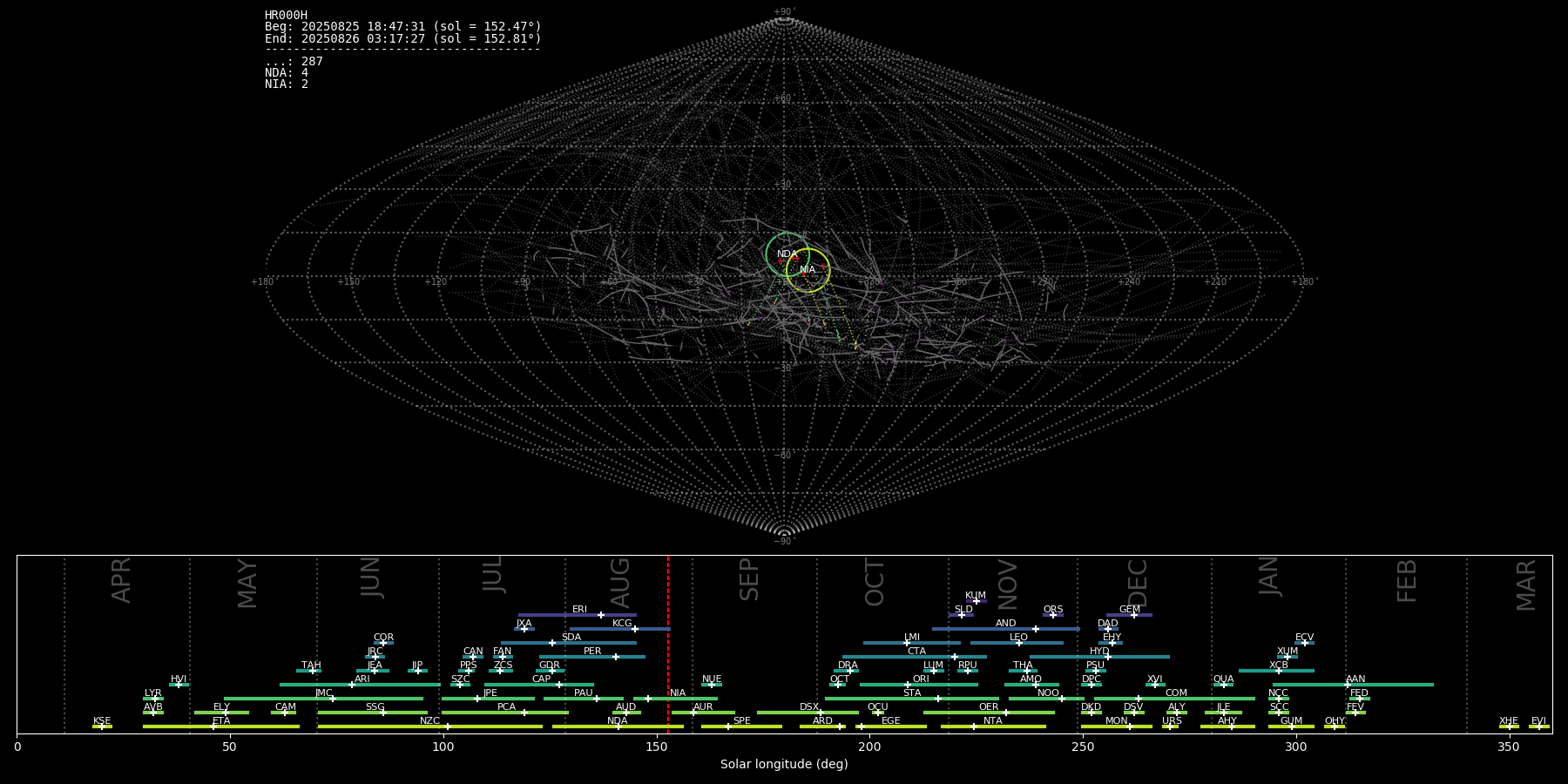Screen dimensions: 1568x784
Task: Click the 350 tick on solar longitude axis
Action: tap(1509, 747)
